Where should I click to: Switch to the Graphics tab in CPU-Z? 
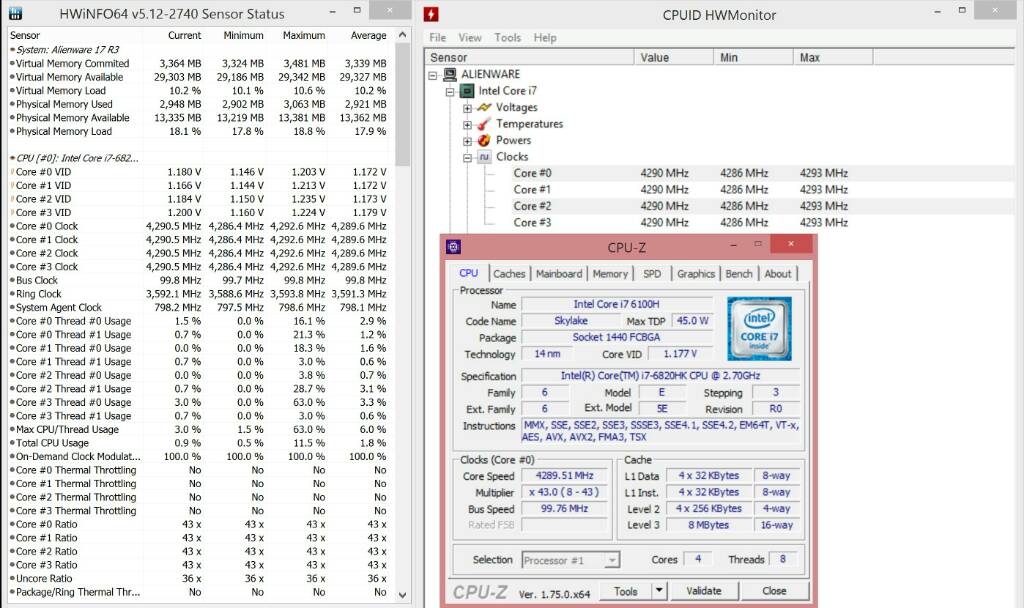[x=696, y=274]
